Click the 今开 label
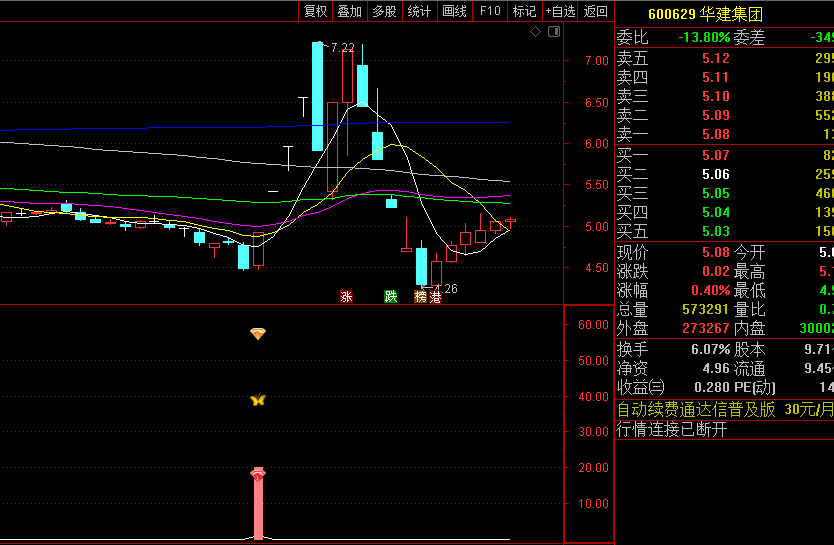 [749, 252]
